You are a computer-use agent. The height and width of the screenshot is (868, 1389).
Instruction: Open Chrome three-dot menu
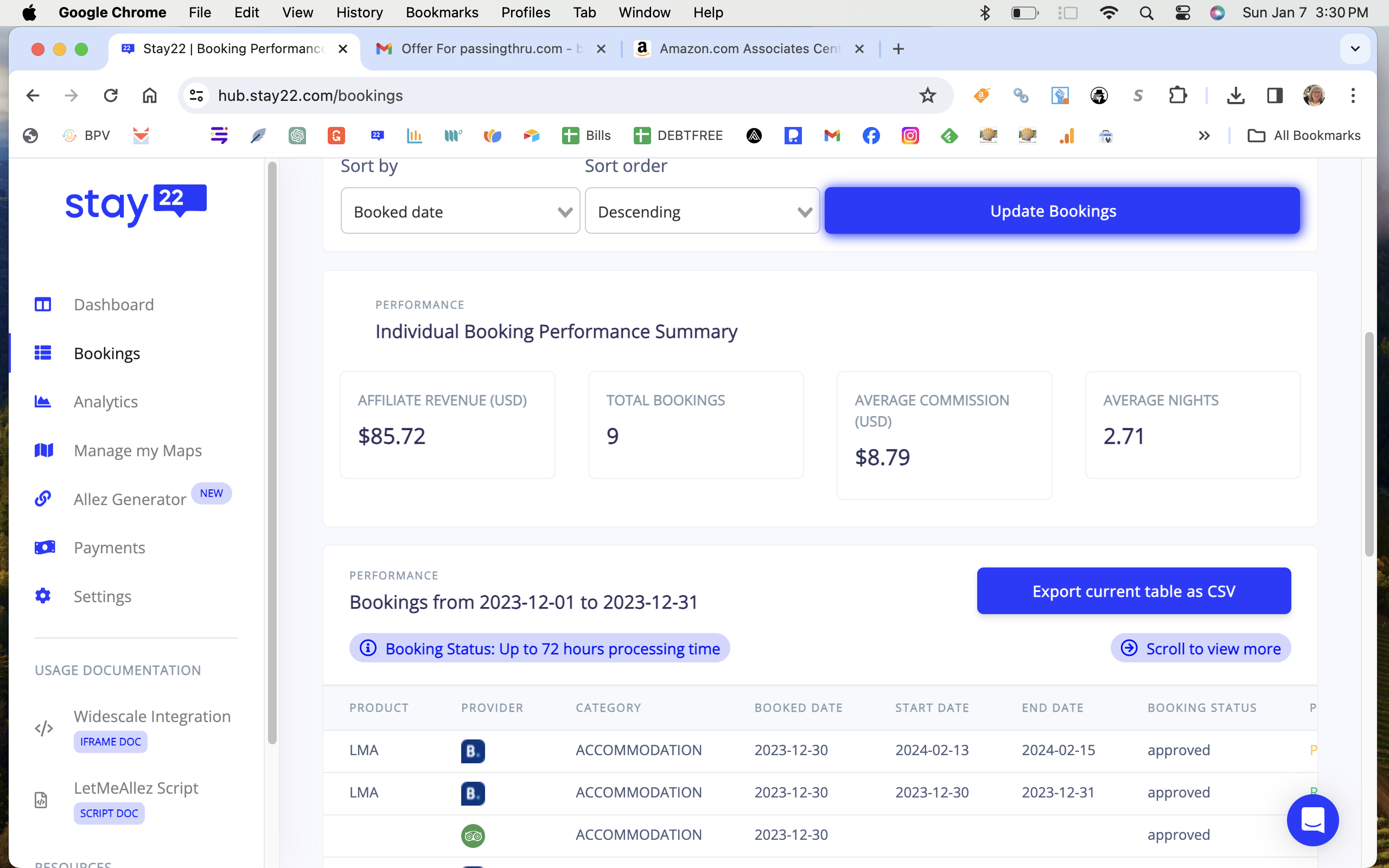1353,95
